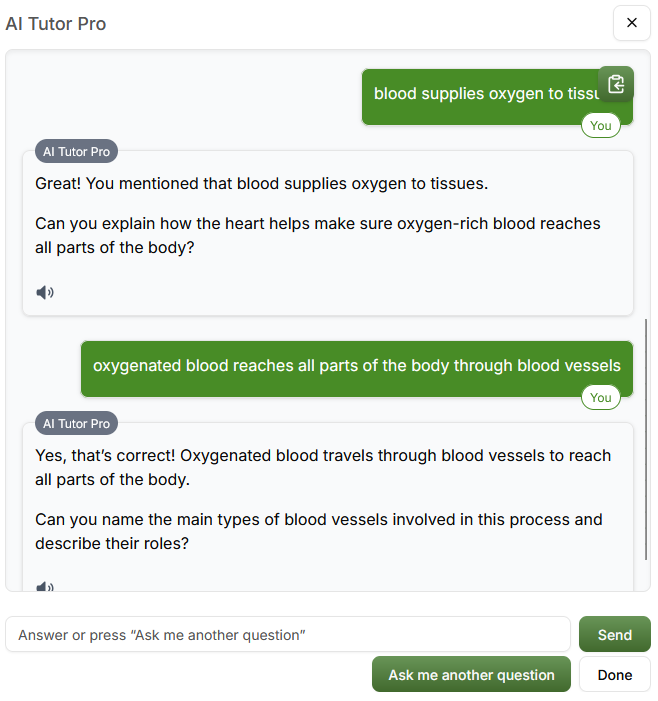
Task: Click the speaker icon under the blood vessels question
Action: [x=45, y=586]
